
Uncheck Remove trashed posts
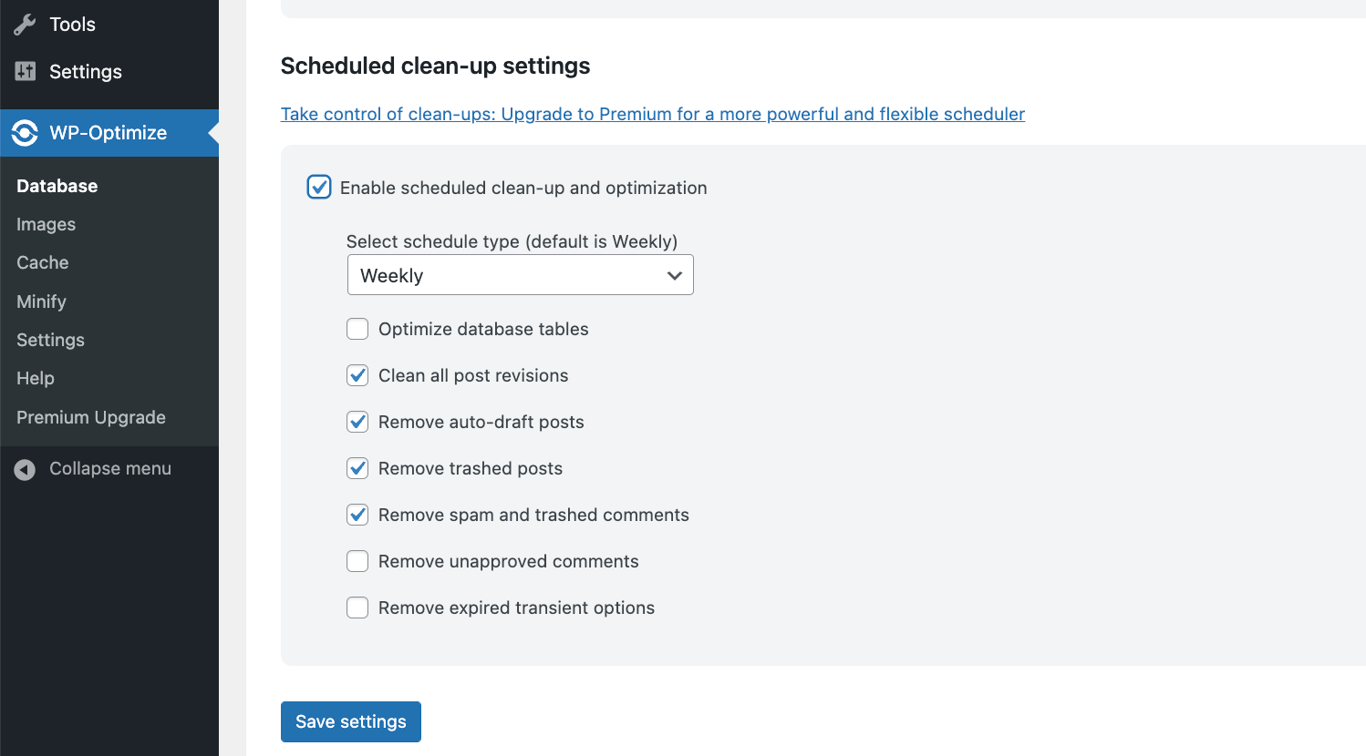pos(357,468)
